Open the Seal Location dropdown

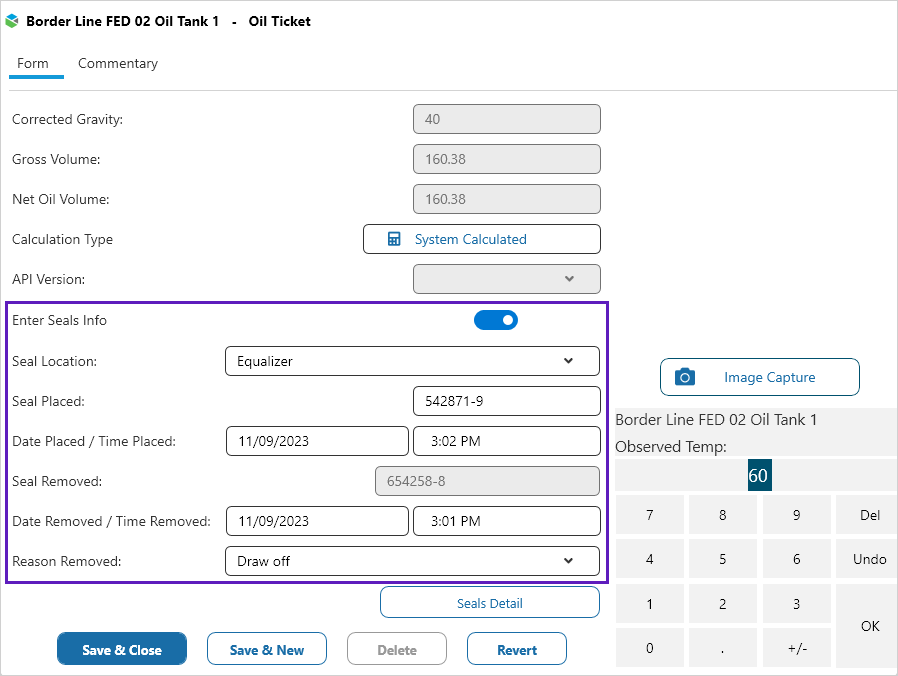412,361
